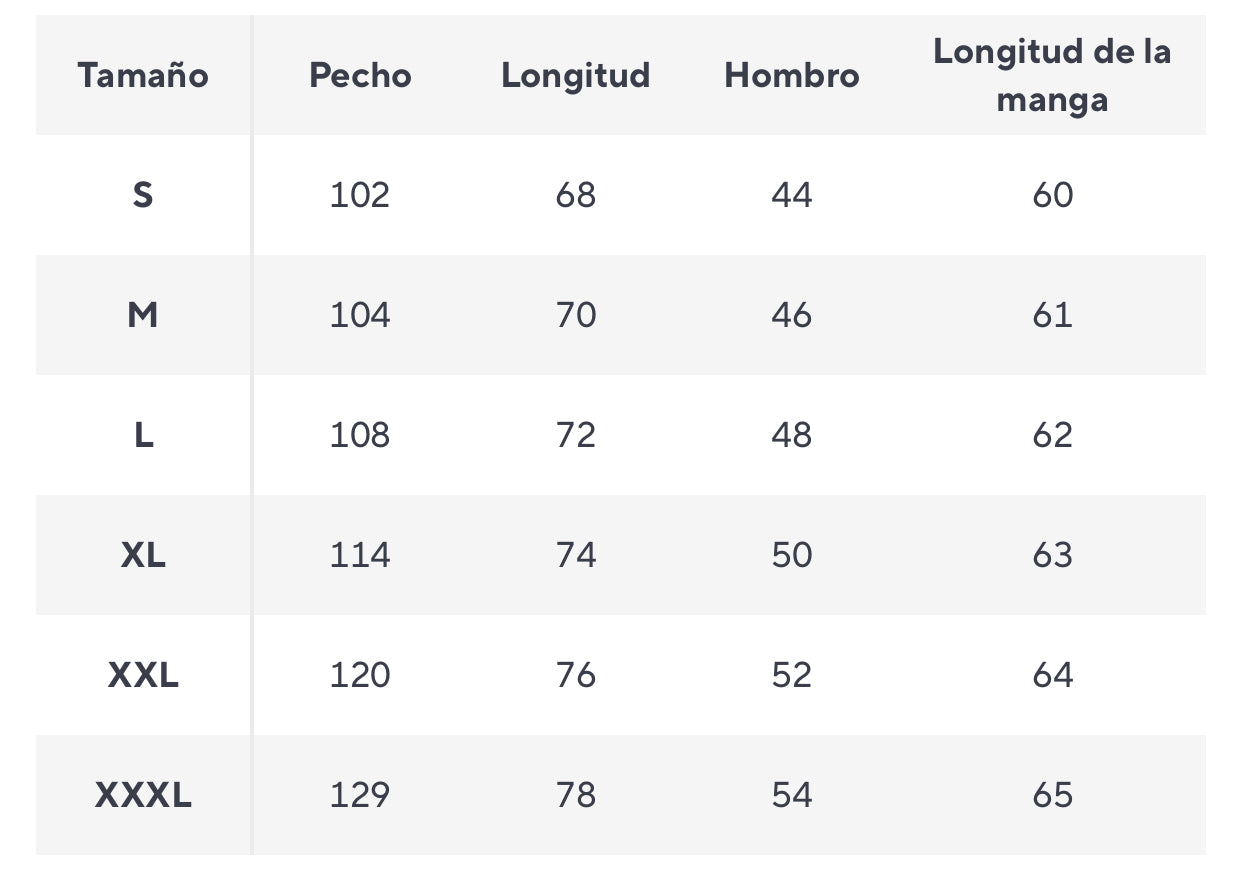Select the XXL size row label

click(x=143, y=675)
